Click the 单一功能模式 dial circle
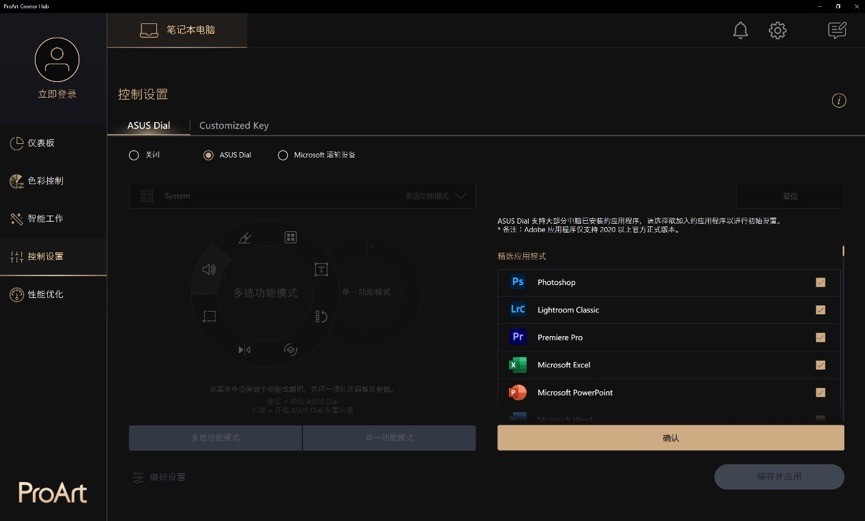This screenshot has height=521, width=865. coord(366,292)
